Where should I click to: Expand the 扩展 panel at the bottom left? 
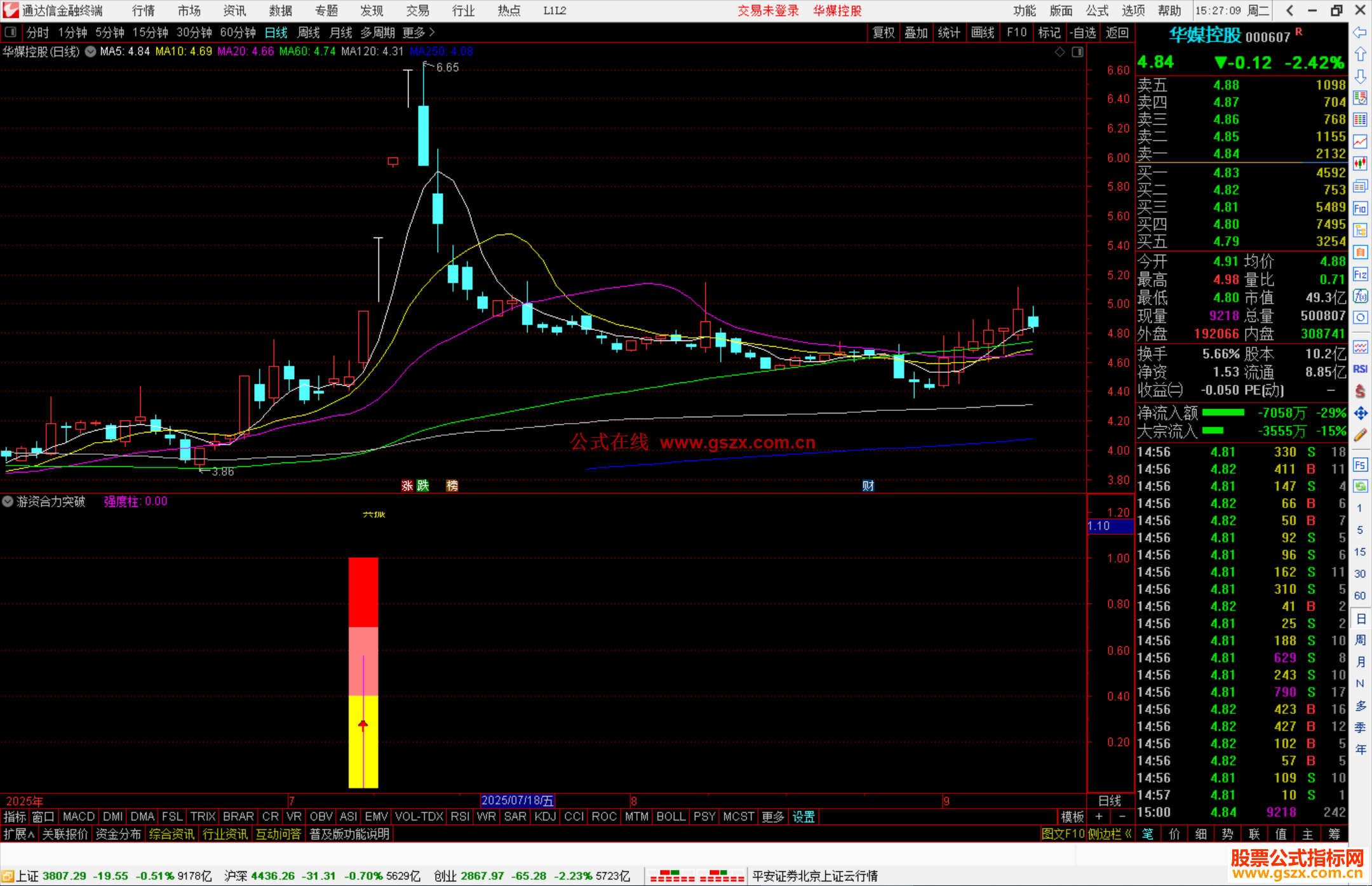click(19, 834)
